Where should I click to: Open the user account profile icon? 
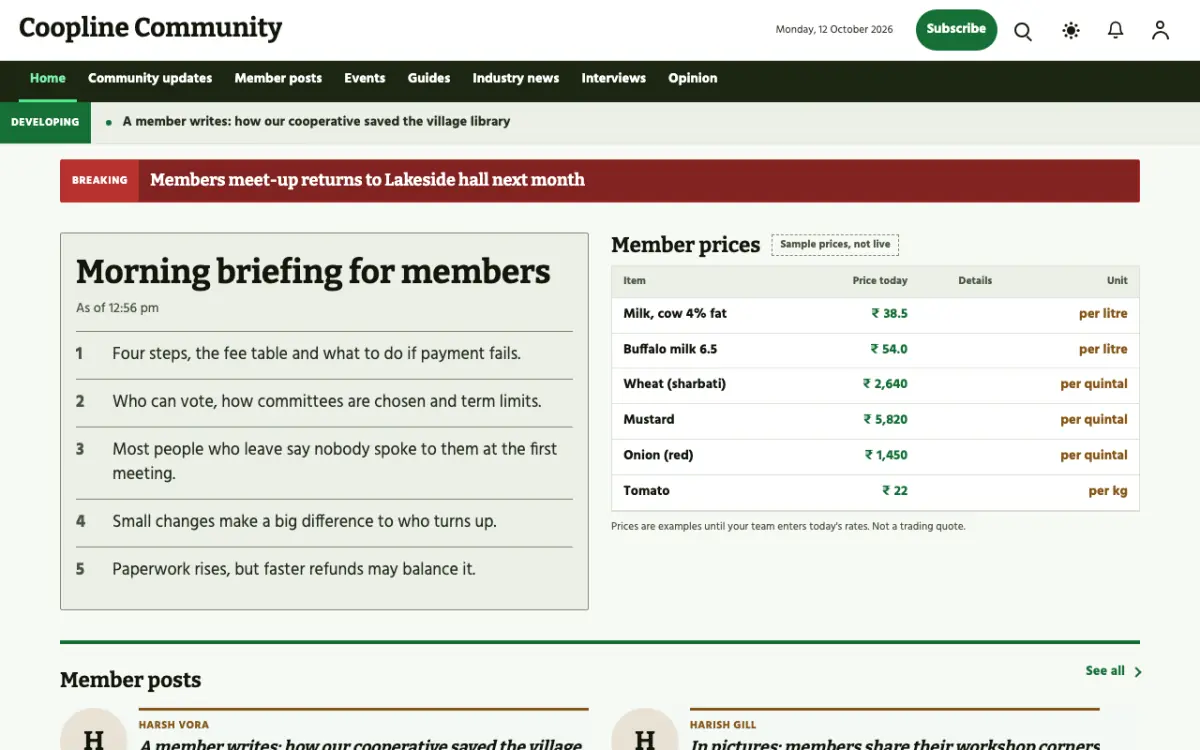(x=1160, y=31)
